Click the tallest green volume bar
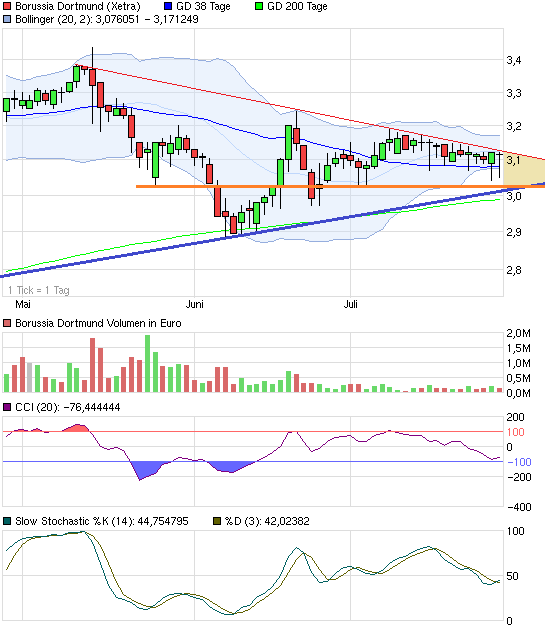The width and height of the screenshot is (545, 629). pyautogui.click(x=147, y=363)
